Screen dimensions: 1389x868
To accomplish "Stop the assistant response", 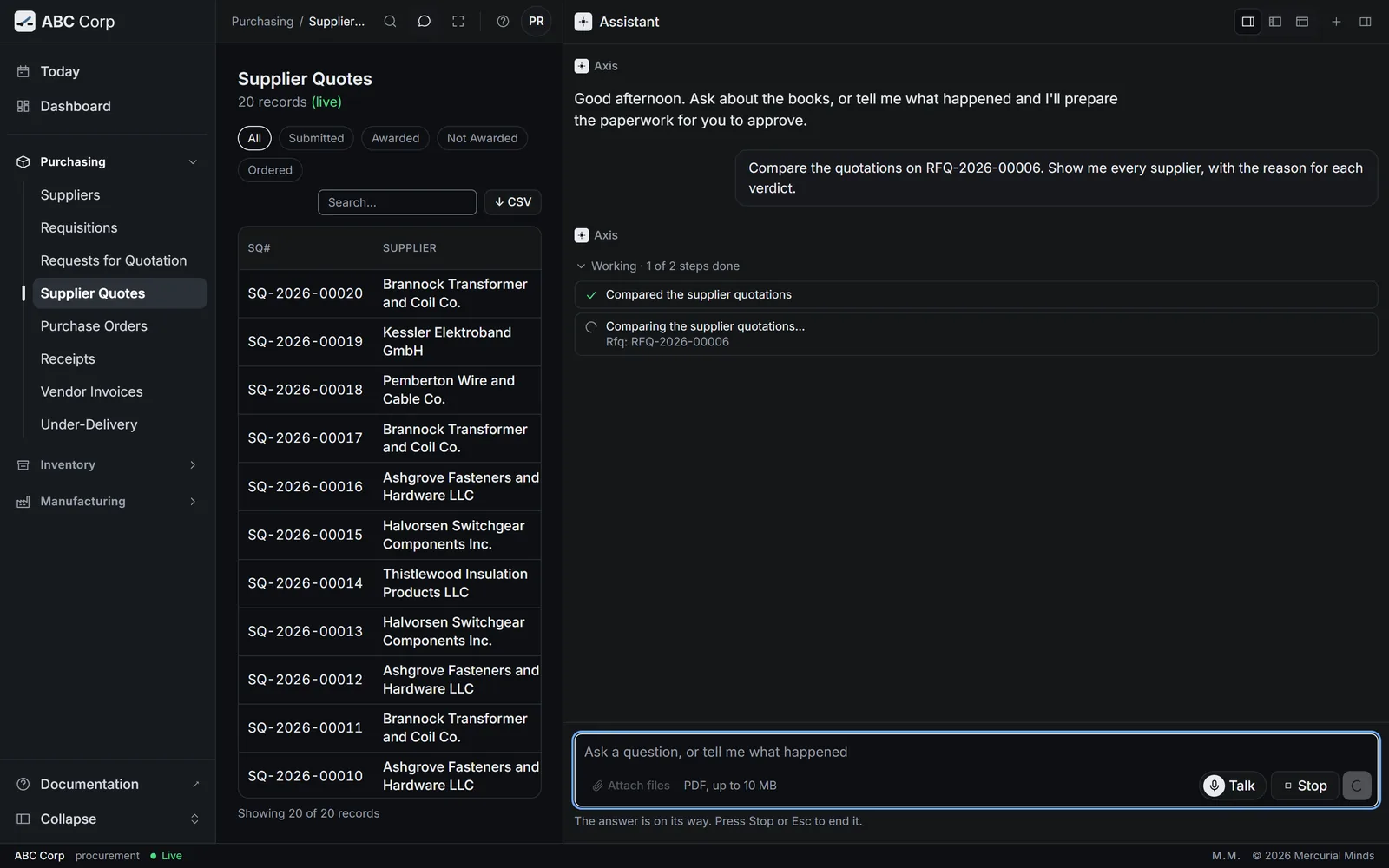I will tap(1305, 786).
